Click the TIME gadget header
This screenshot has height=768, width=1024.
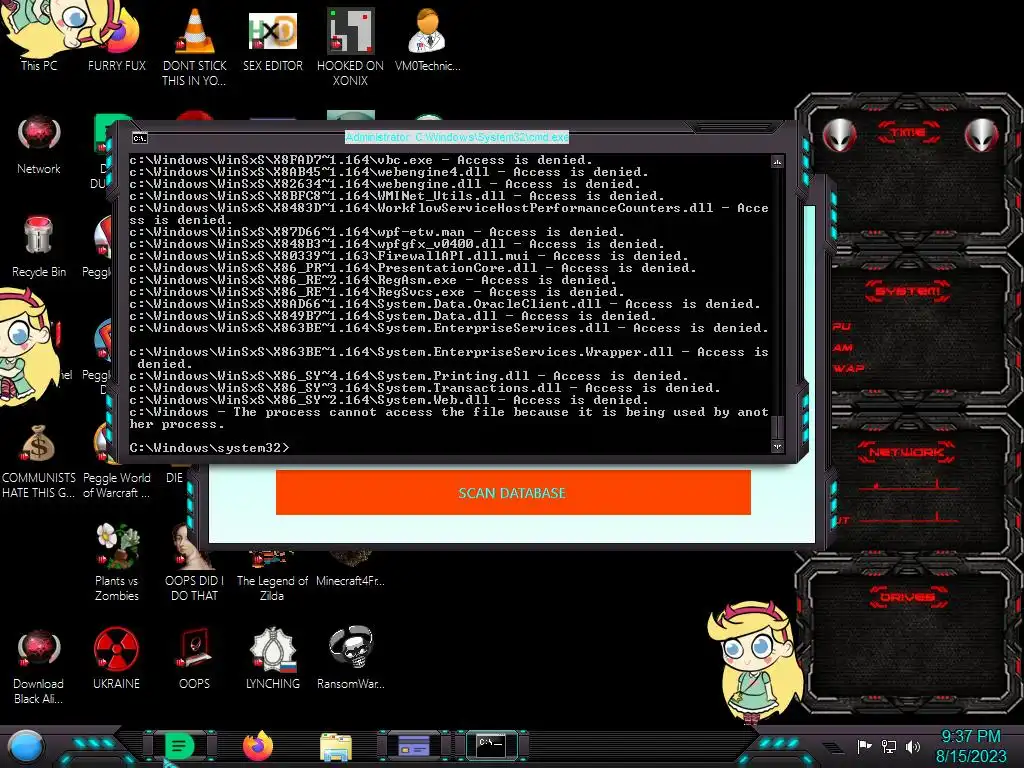point(908,133)
